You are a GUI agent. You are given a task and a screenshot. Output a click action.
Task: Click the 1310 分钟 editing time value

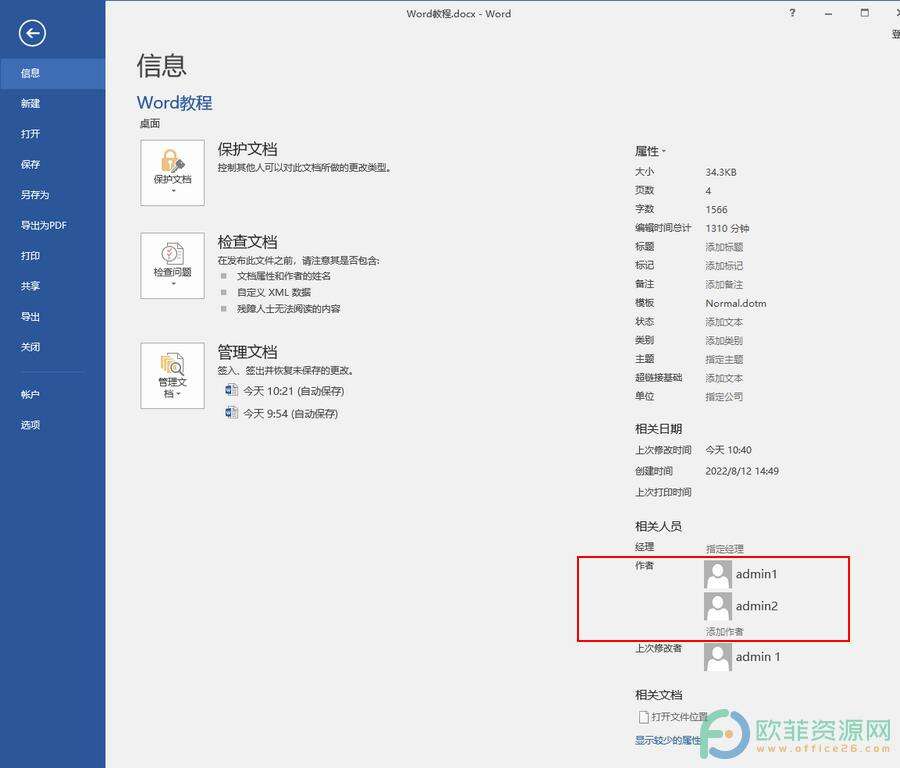pos(727,228)
